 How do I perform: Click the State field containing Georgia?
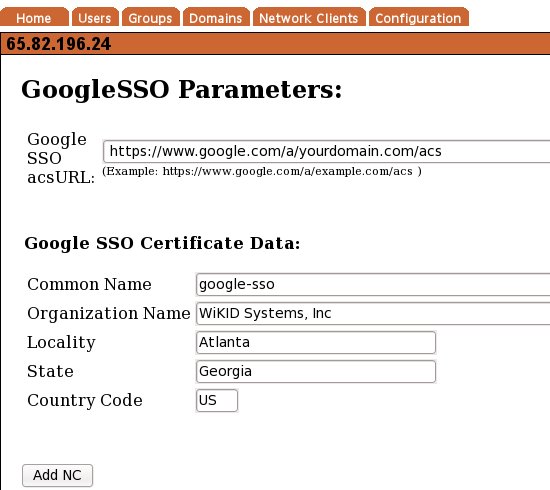316,371
